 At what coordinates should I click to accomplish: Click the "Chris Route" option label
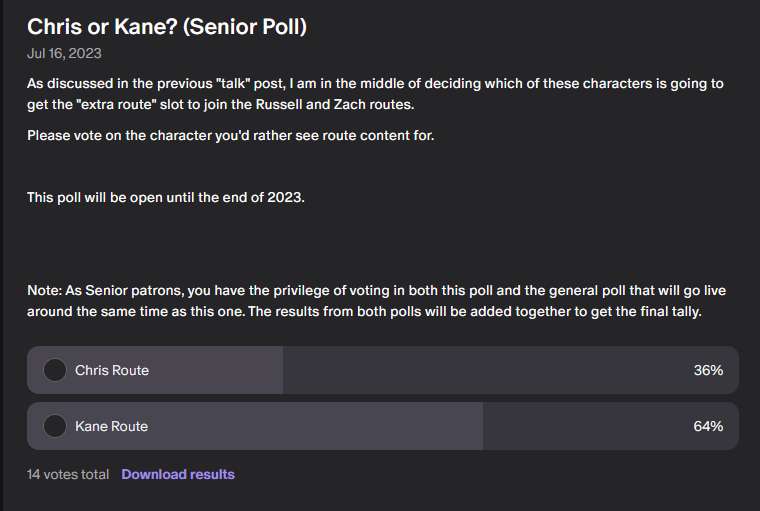click(112, 370)
